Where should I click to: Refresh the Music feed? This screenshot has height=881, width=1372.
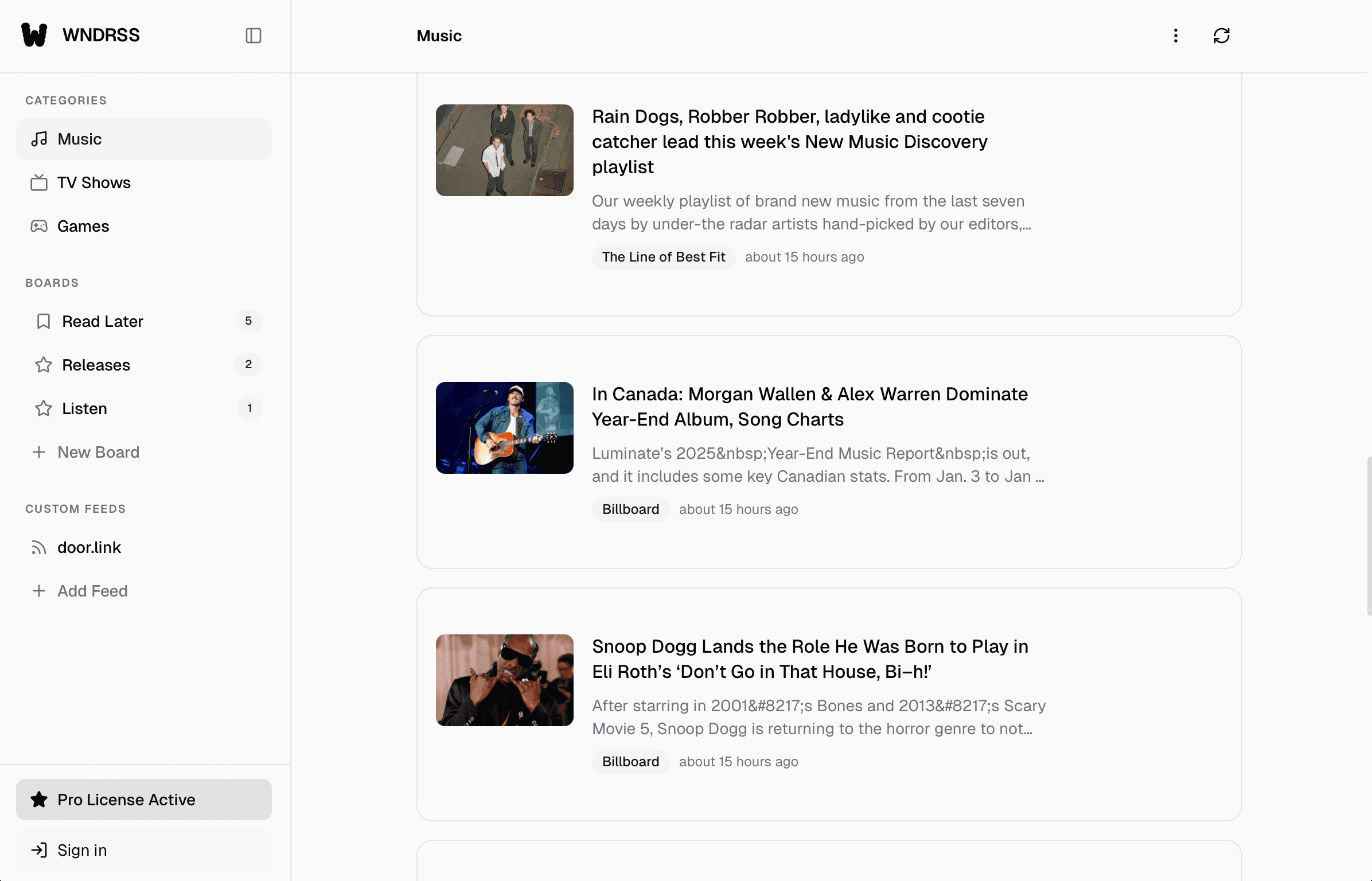[1221, 36]
